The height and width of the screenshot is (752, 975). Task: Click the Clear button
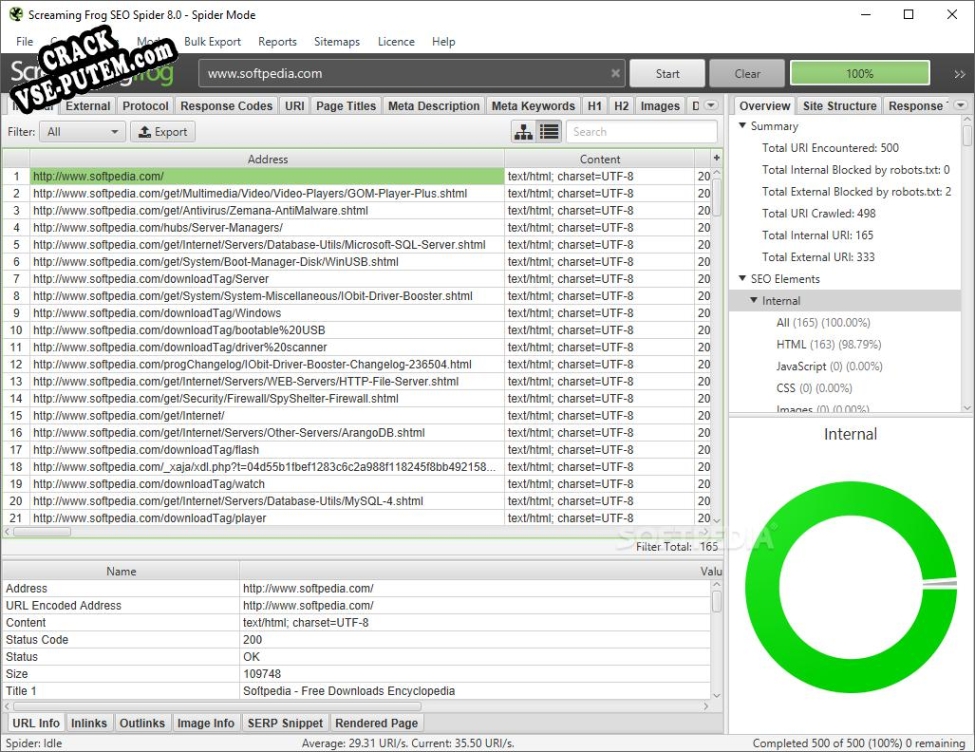click(x=747, y=73)
